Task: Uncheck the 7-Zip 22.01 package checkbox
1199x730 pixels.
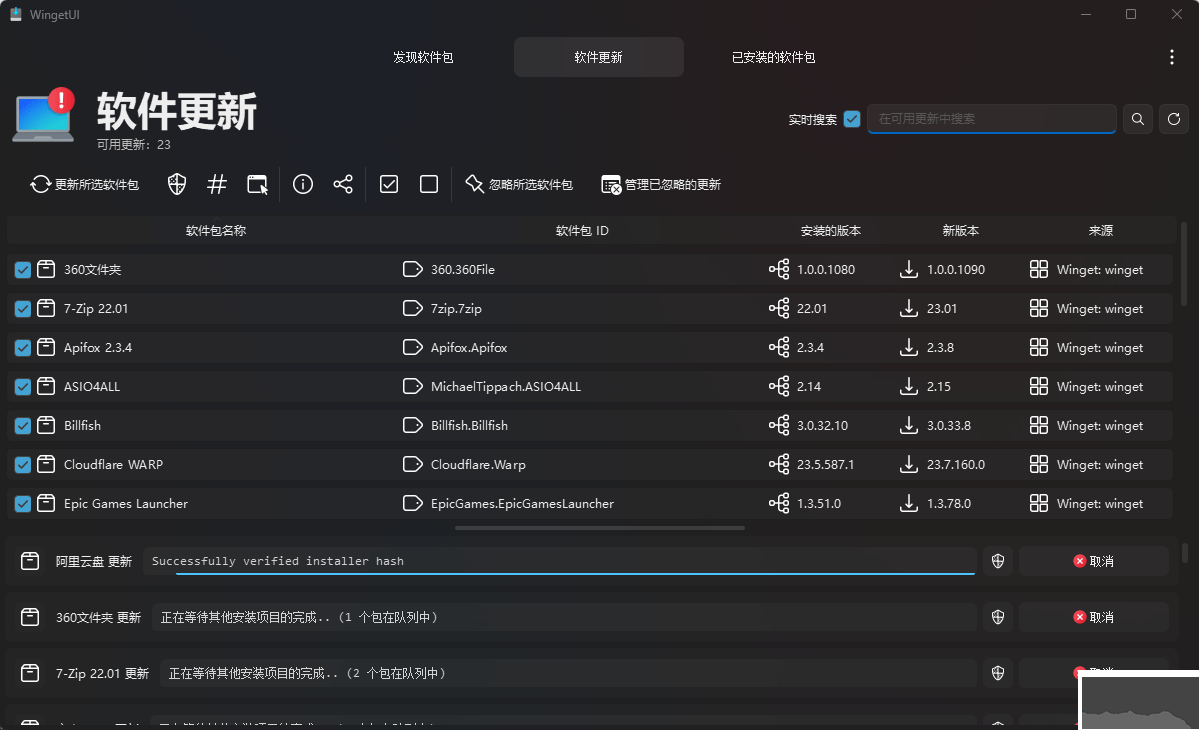Action: (22, 308)
